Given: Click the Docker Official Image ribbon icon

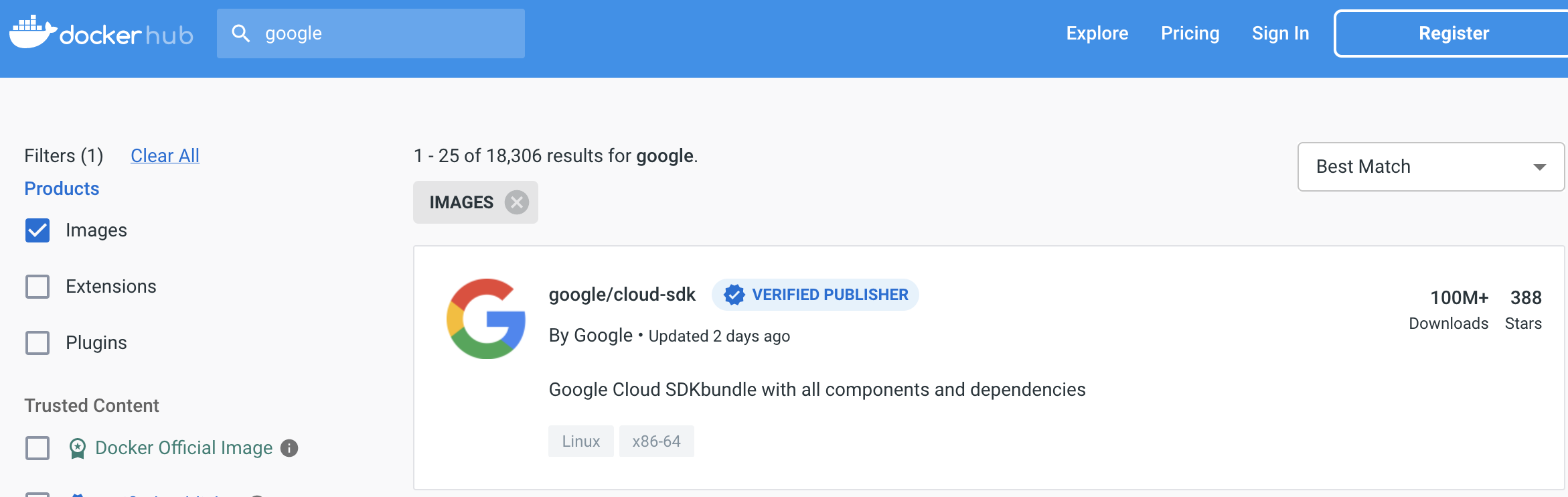Looking at the screenshot, I should coord(78,447).
